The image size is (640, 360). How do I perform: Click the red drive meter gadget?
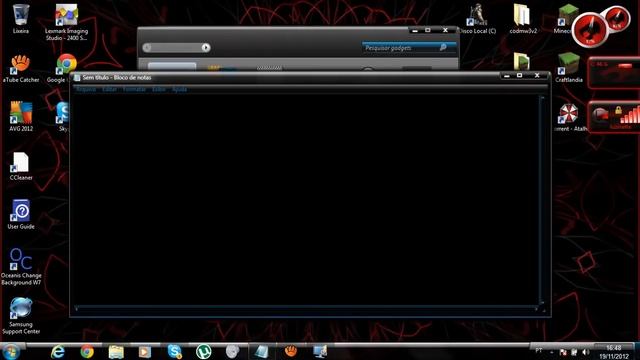pyautogui.click(x=613, y=72)
